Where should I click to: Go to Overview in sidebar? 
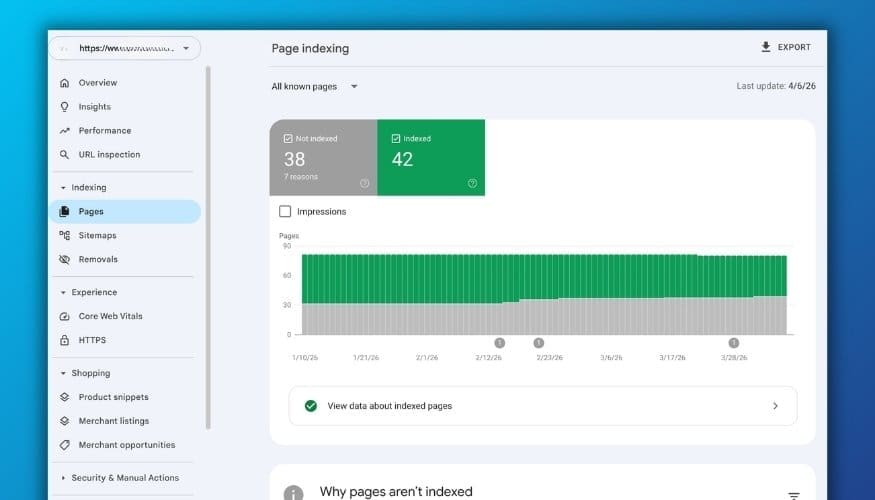pos(98,83)
